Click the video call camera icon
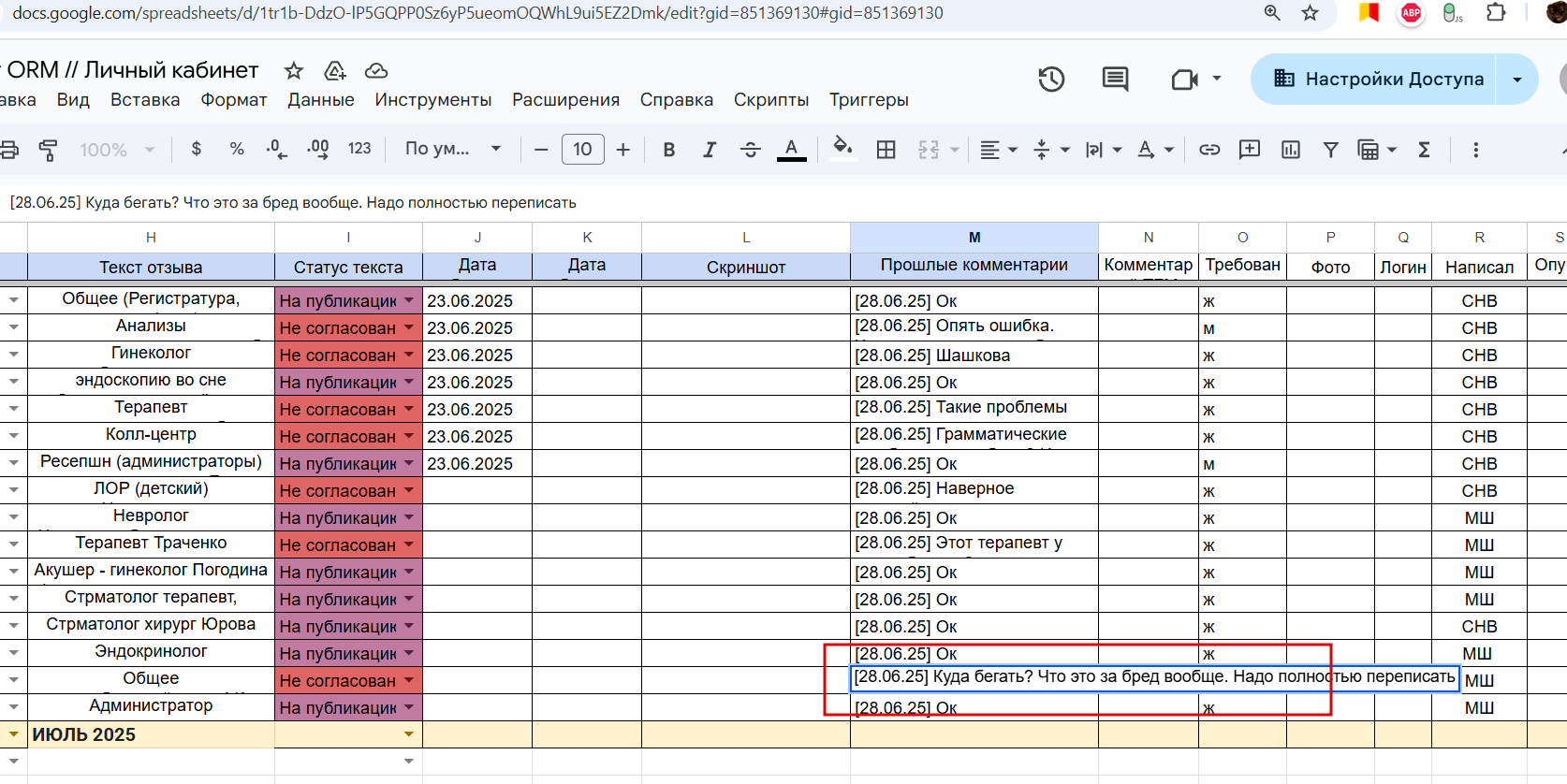The width and height of the screenshot is (1567, 784). [1185, 80]
